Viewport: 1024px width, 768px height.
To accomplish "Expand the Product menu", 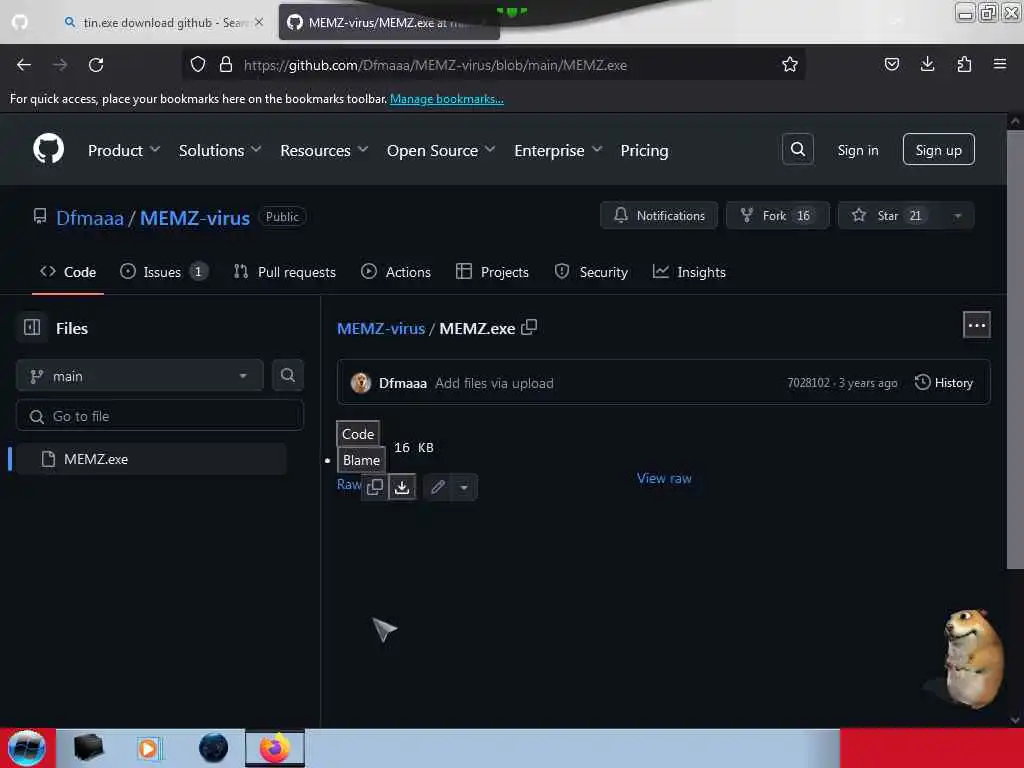I will [123, 151].
